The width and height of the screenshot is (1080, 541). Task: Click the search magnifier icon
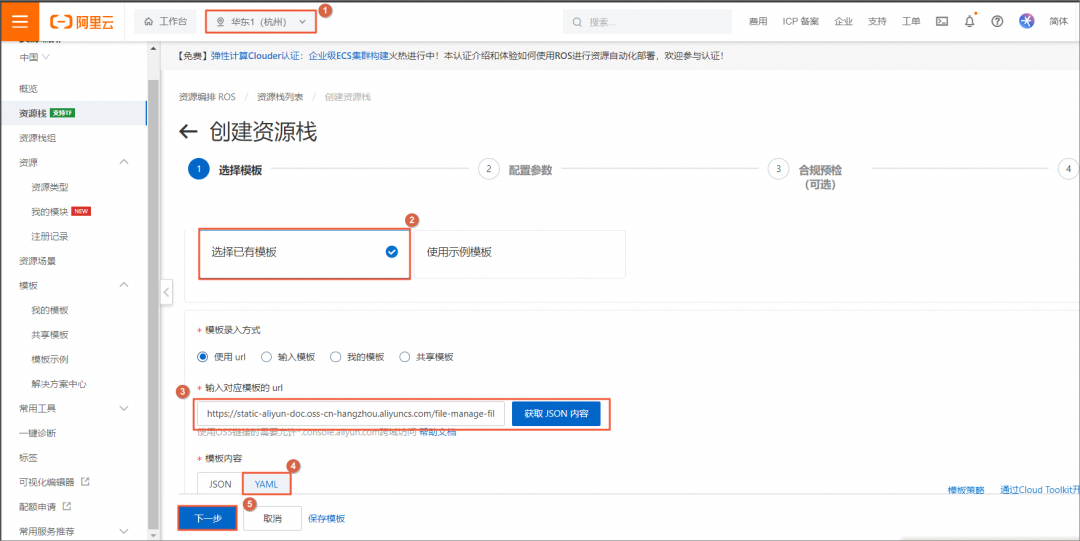pos(577,22)
